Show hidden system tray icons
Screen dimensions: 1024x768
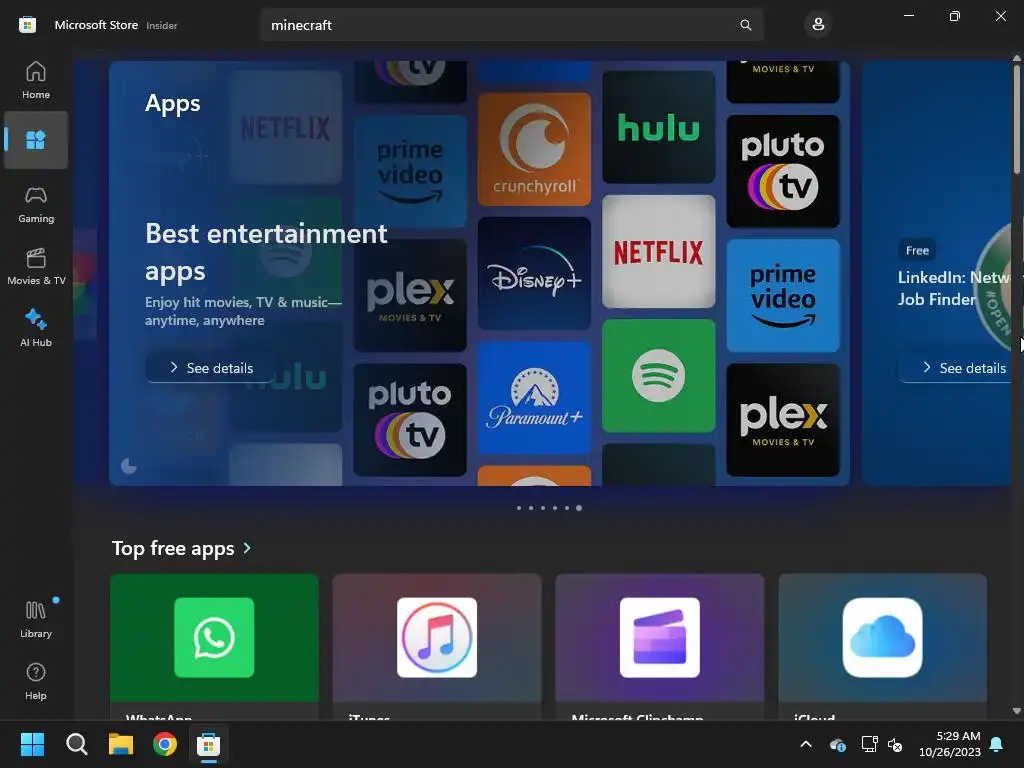tap(806, 744)
